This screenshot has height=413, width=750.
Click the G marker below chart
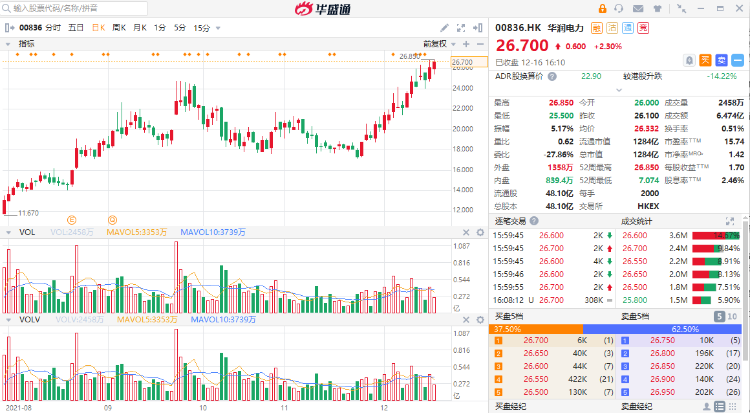pos(112,220)
